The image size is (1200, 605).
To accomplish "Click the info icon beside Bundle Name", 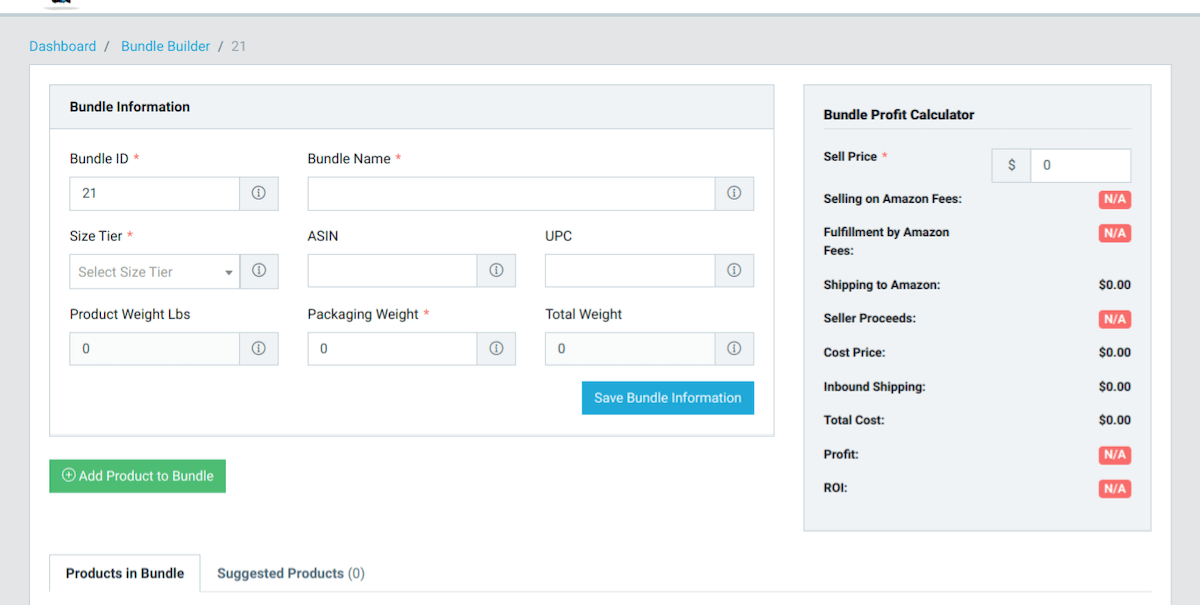I will [734, 193].
